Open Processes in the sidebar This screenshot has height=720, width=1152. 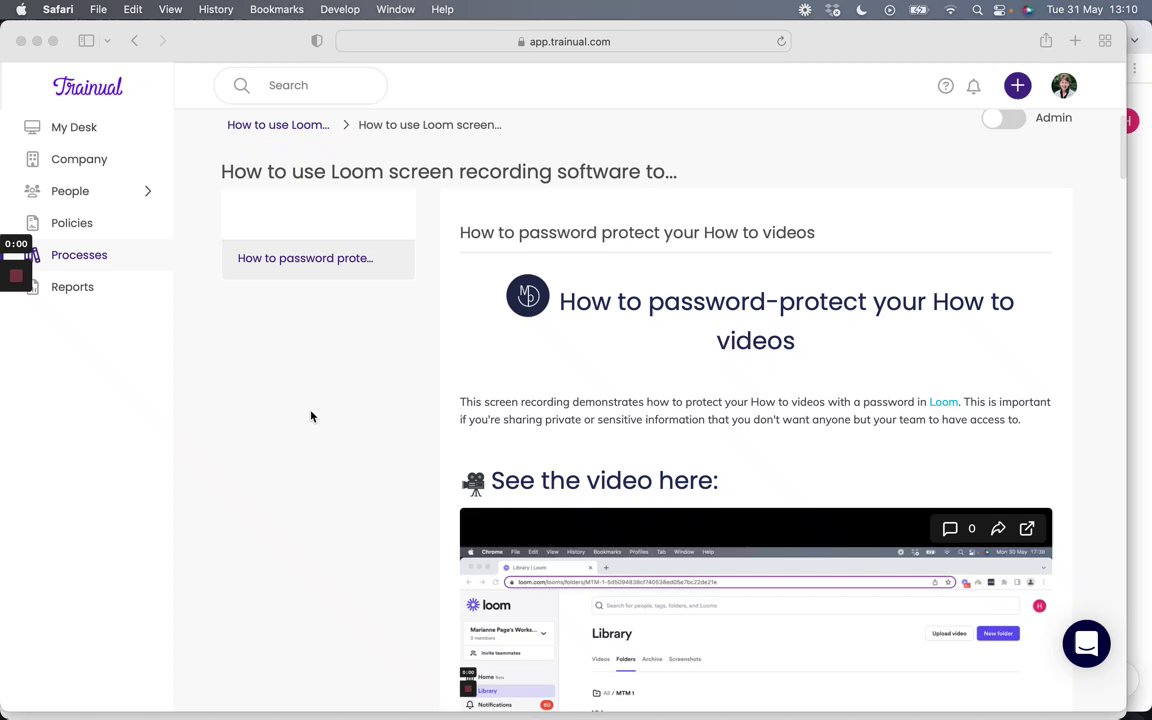click(79, 255)
